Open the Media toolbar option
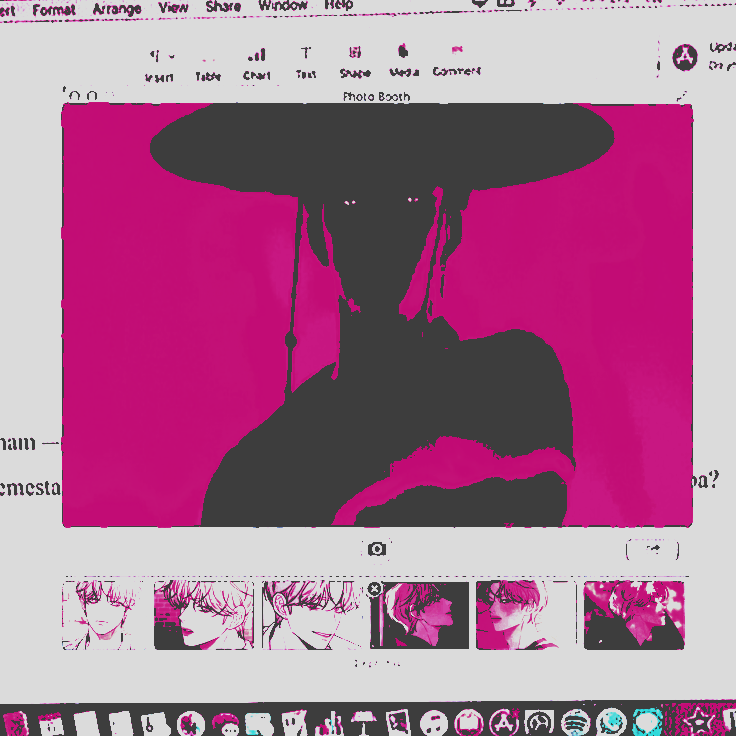Image resolution: width=736 pixels, height=736 pixels. click(x=403, y=60)
